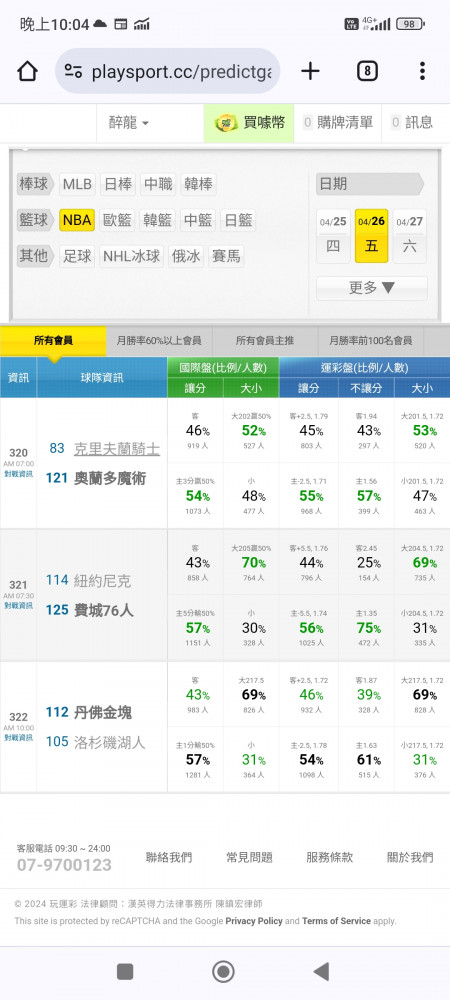This screenshot has width=450, height=1000.
Task: Select 歐籃 league
Action: coord(117,221)
